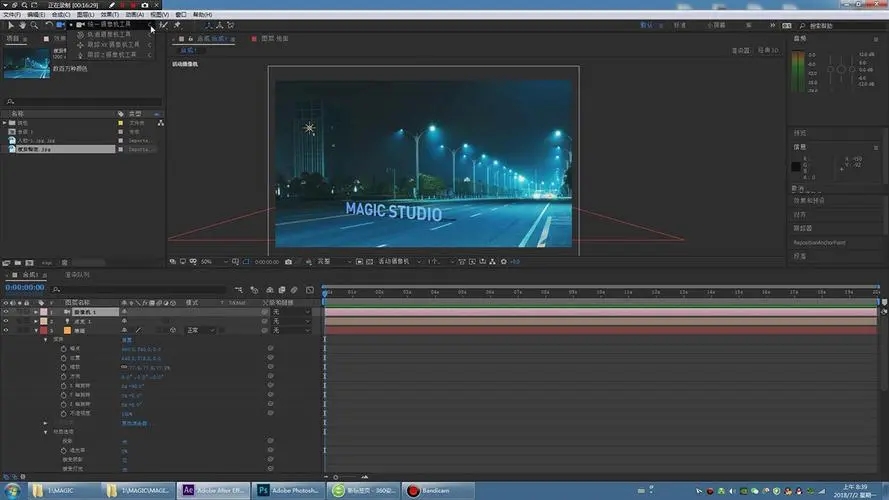Open the 完整 resolution dropdown
This screenshot has height=500, width=889.
pos(333,261)
